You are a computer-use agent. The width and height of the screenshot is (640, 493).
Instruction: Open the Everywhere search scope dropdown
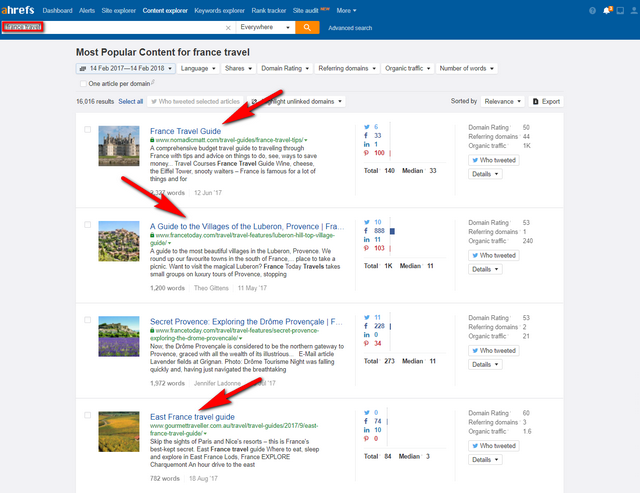click(268, 28)
